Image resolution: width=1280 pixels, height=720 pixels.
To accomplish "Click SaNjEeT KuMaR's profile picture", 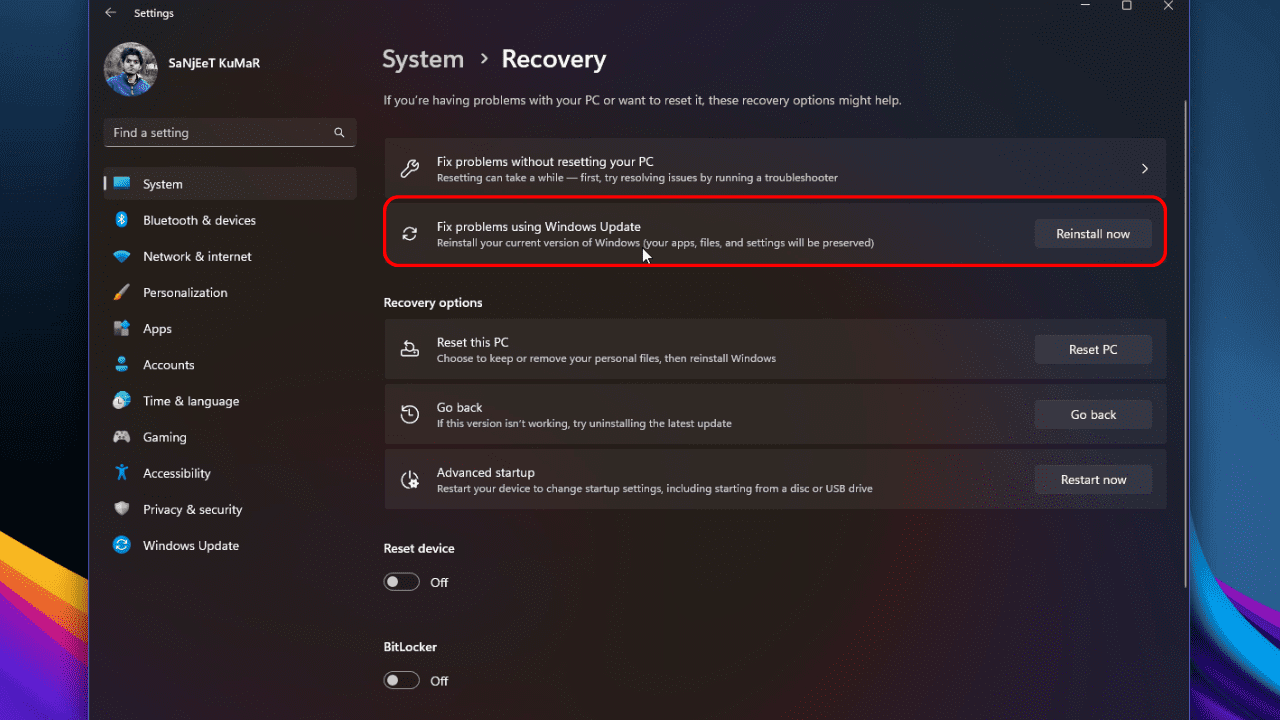I will point(130,69).
